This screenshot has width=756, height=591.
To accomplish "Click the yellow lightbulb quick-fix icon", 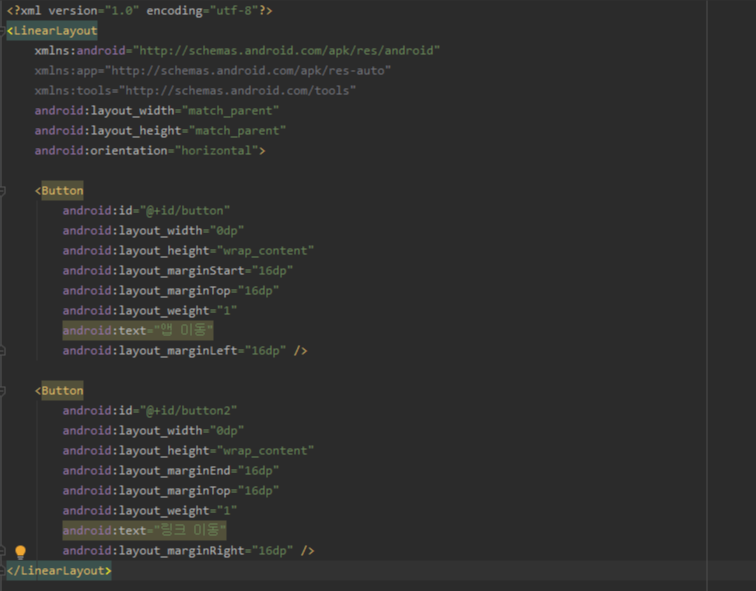I will [x=20, y=551].
